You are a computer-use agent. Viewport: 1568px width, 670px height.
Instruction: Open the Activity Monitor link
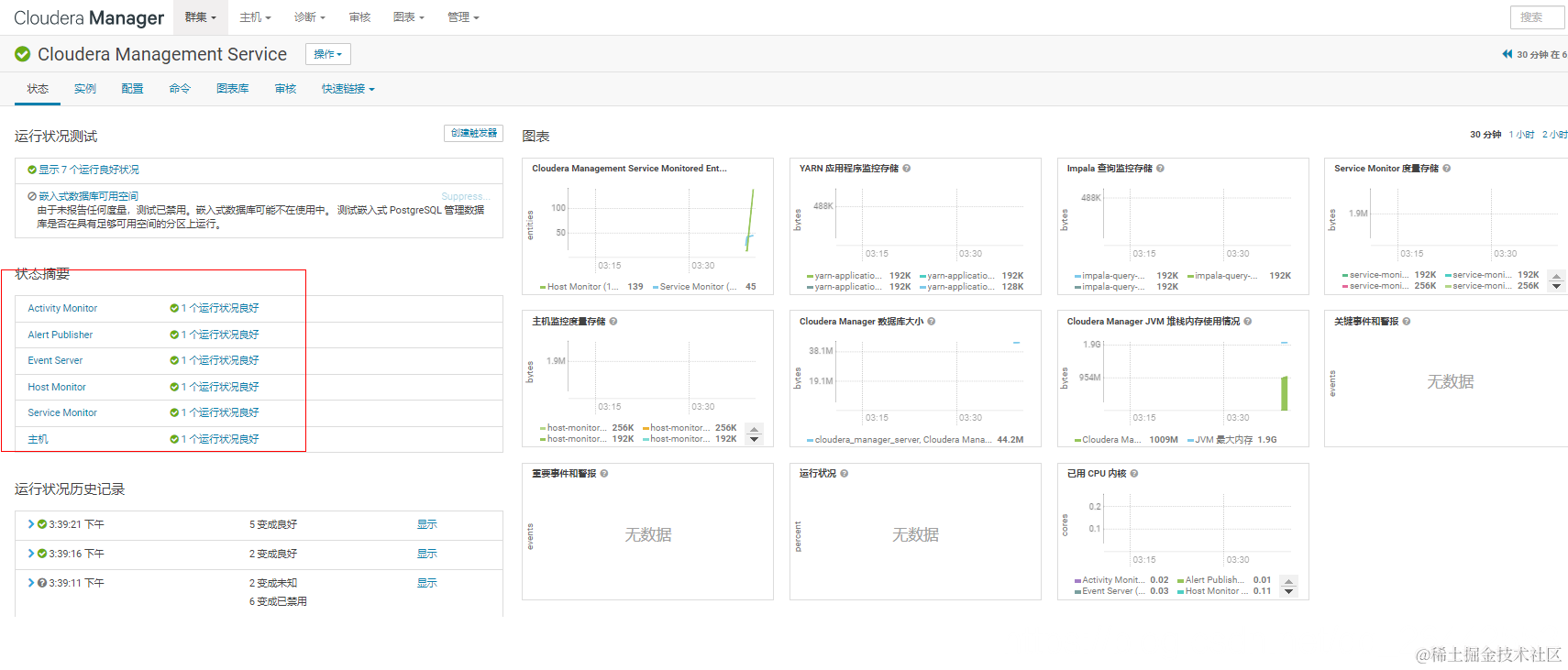(62, 309)
